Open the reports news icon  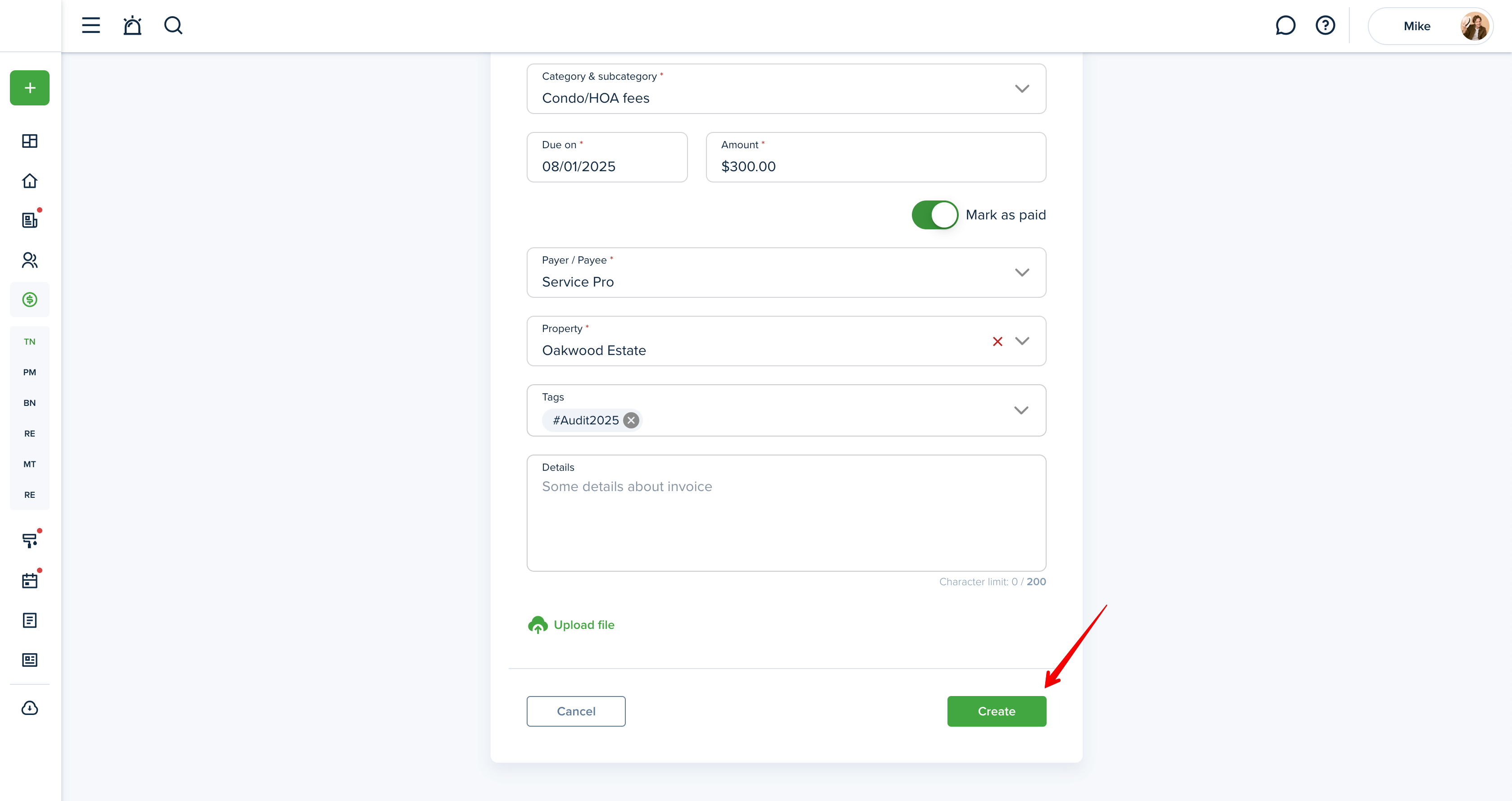[30, 660]
